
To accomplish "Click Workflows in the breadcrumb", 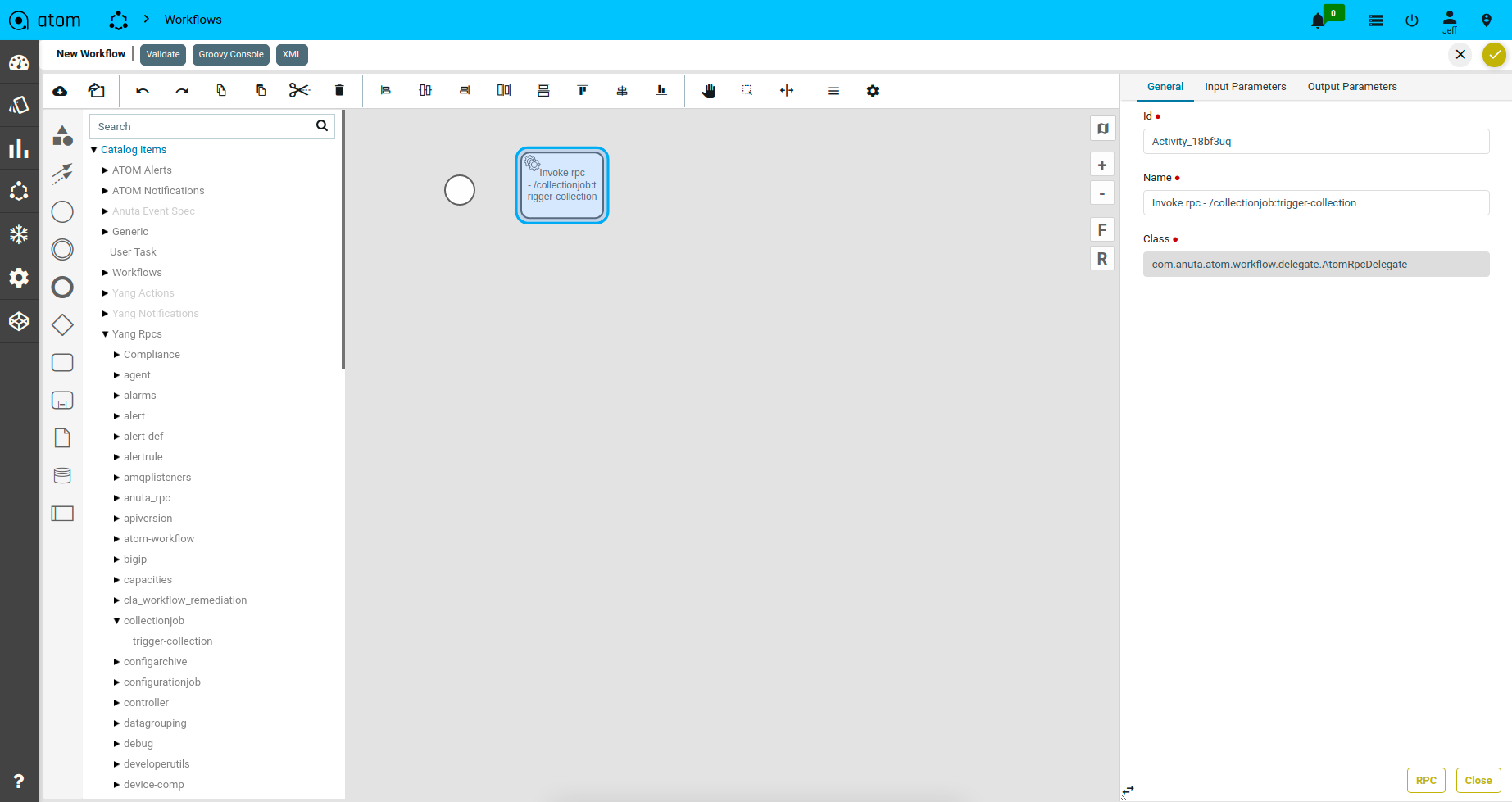I will tap(193, 20).
